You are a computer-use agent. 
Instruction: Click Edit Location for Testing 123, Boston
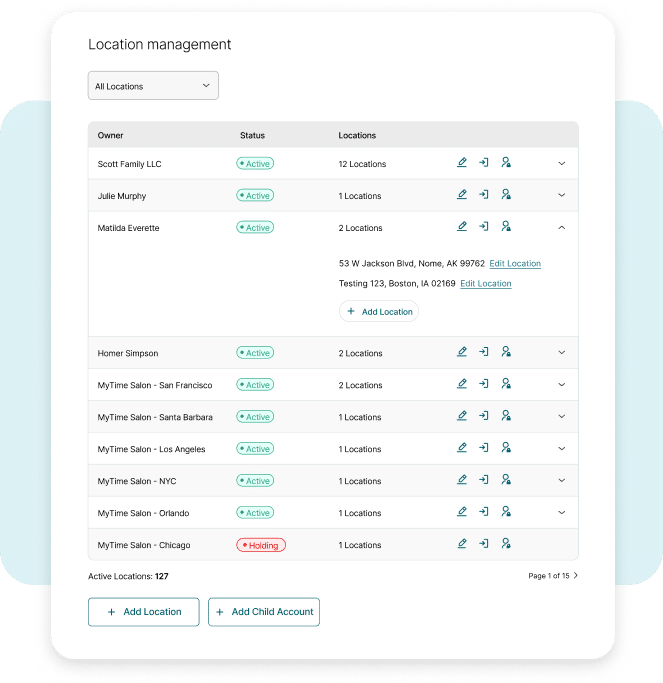(x=486, y=284)
